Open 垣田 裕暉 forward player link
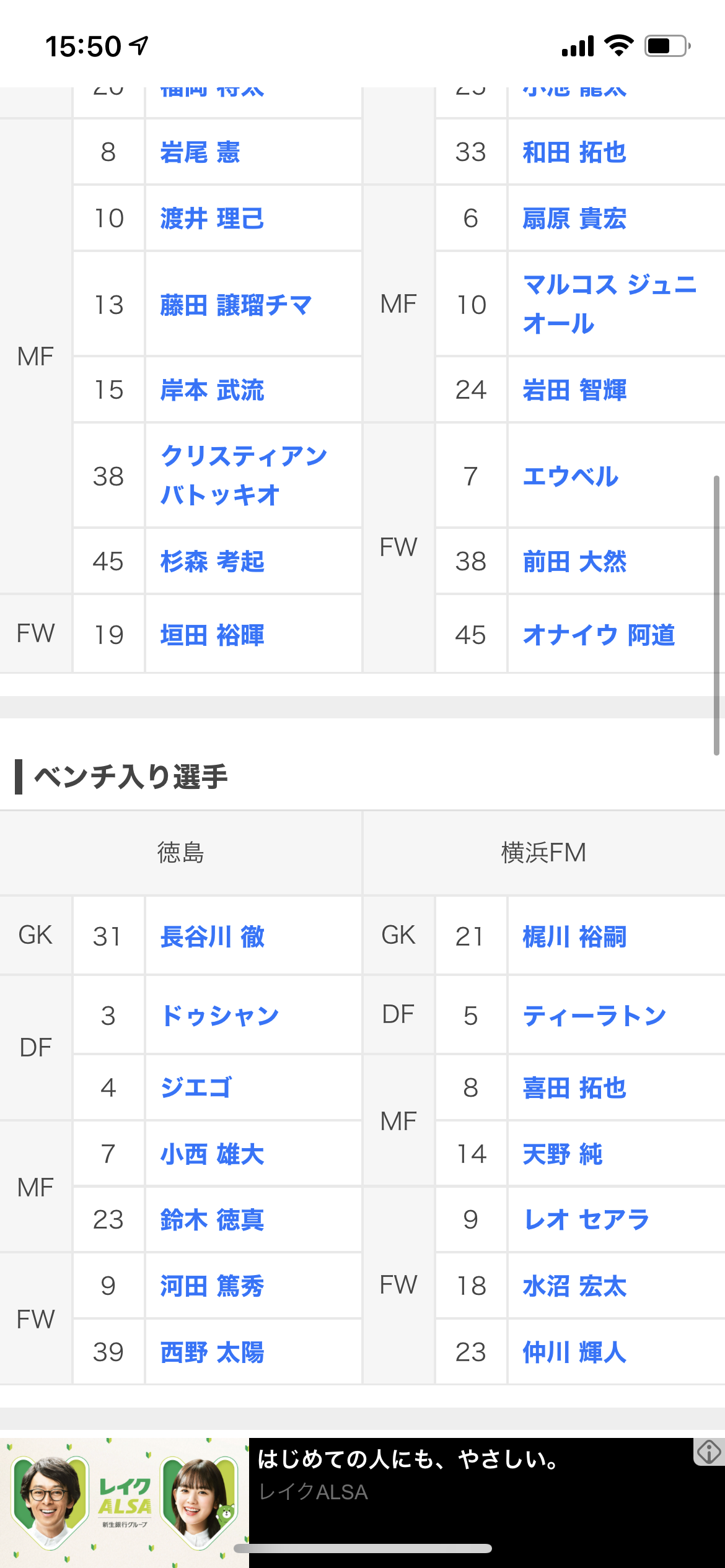This screenshot has width=725, height=1568. click(212, 635)
